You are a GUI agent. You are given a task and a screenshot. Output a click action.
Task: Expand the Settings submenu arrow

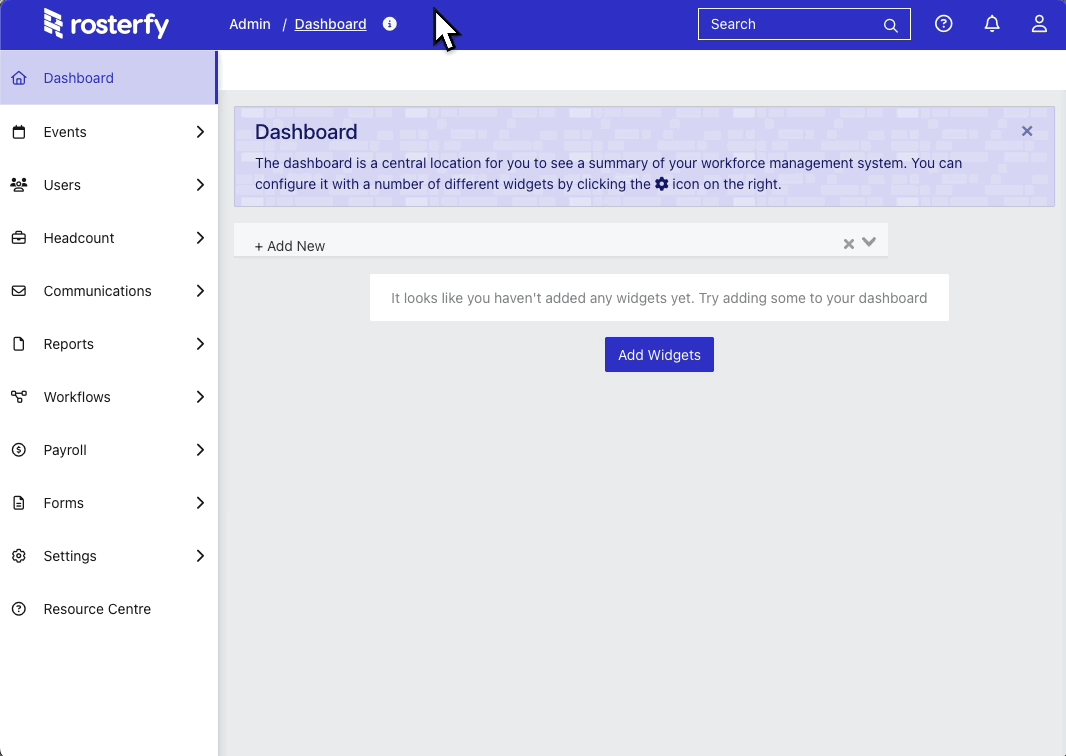(x=200, y=556)
